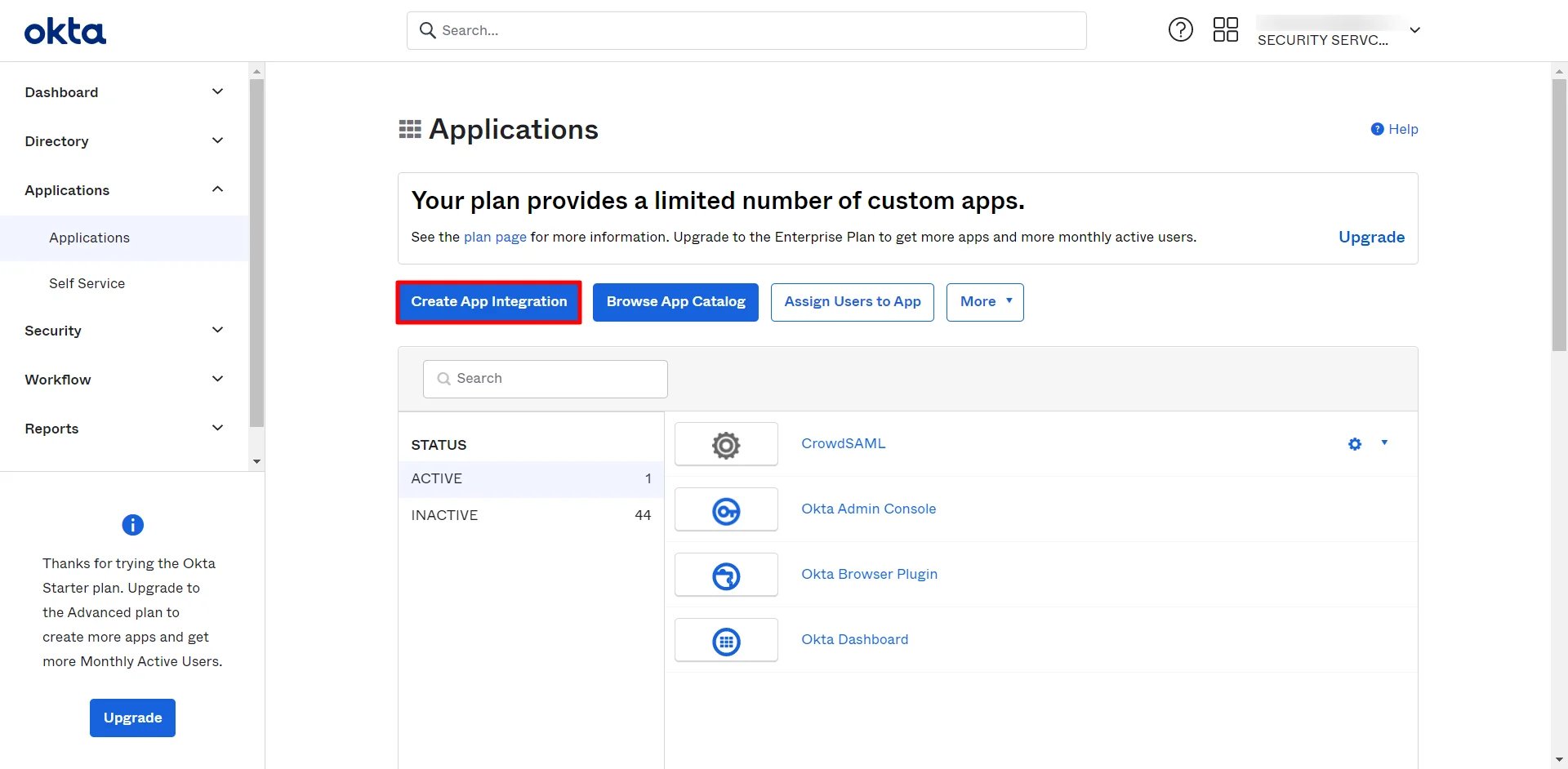Click the Okta Admin Console app icon

[725, 509]
